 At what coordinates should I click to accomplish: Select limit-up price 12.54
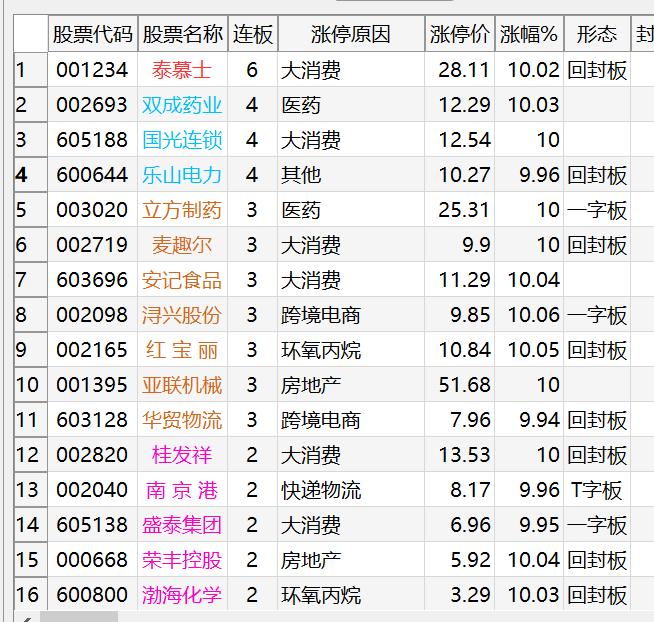coord(464,140)
